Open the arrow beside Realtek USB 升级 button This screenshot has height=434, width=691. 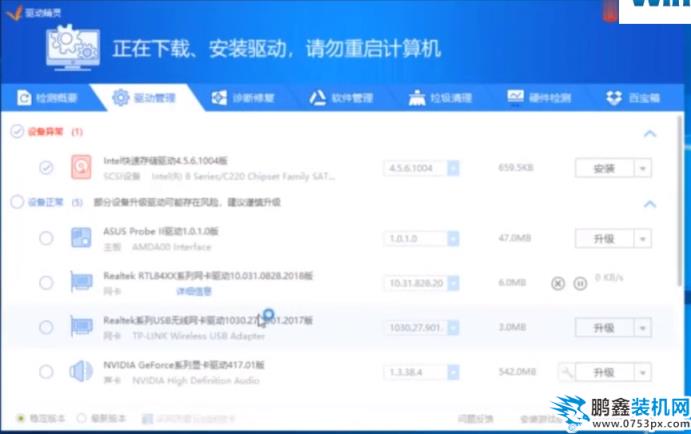[x=643, y=328]
